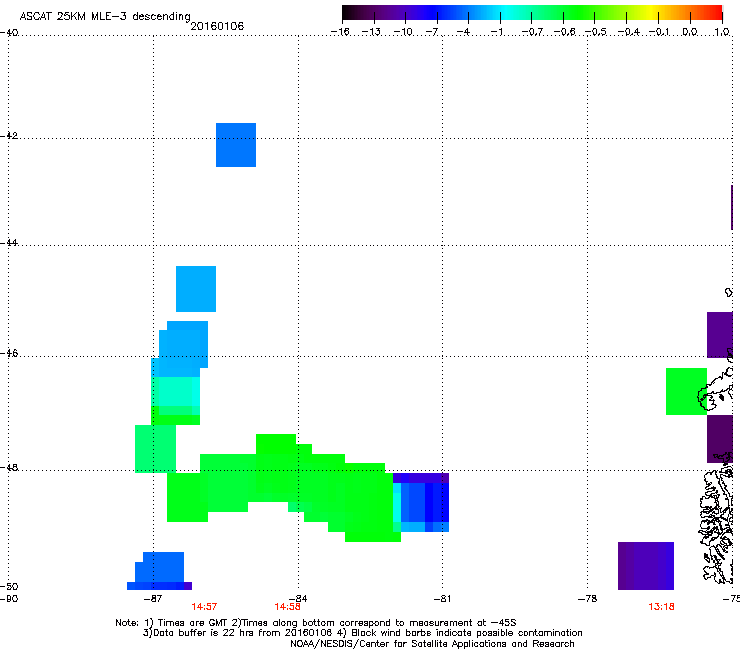The width and height of the screenshot is (740, 650).
Task: Click the 'Black wind barbs indicate possible contamination' note
Action: pyautogui.click(x=467, y=633)
